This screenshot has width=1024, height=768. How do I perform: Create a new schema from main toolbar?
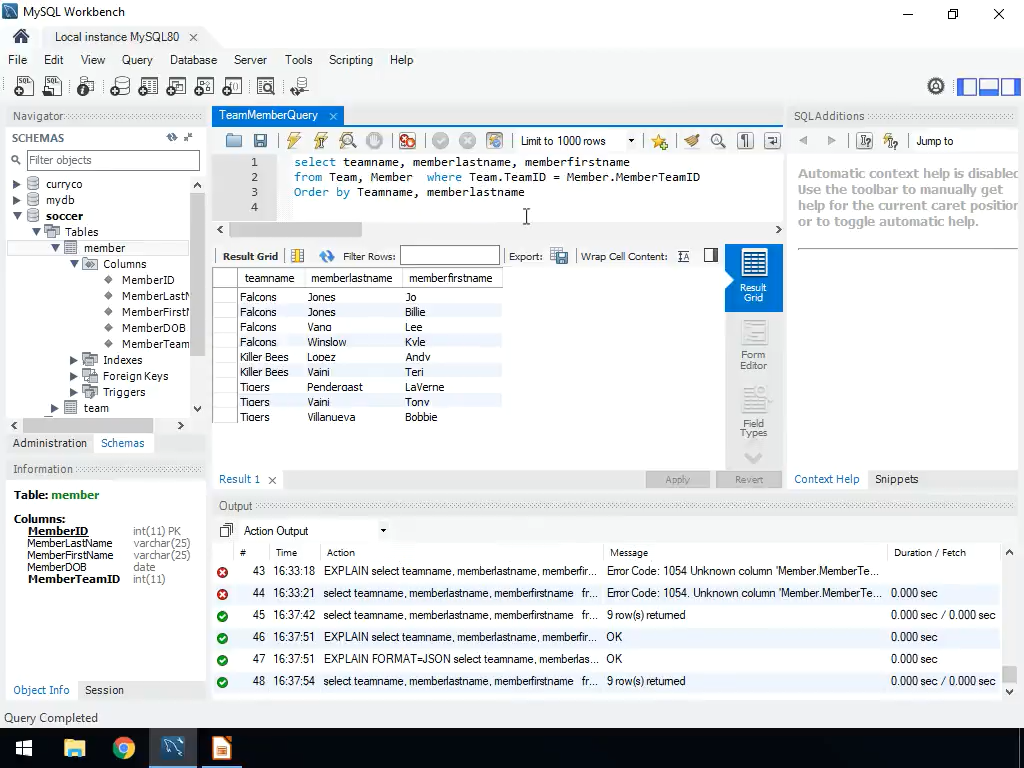tap(120, 87)
